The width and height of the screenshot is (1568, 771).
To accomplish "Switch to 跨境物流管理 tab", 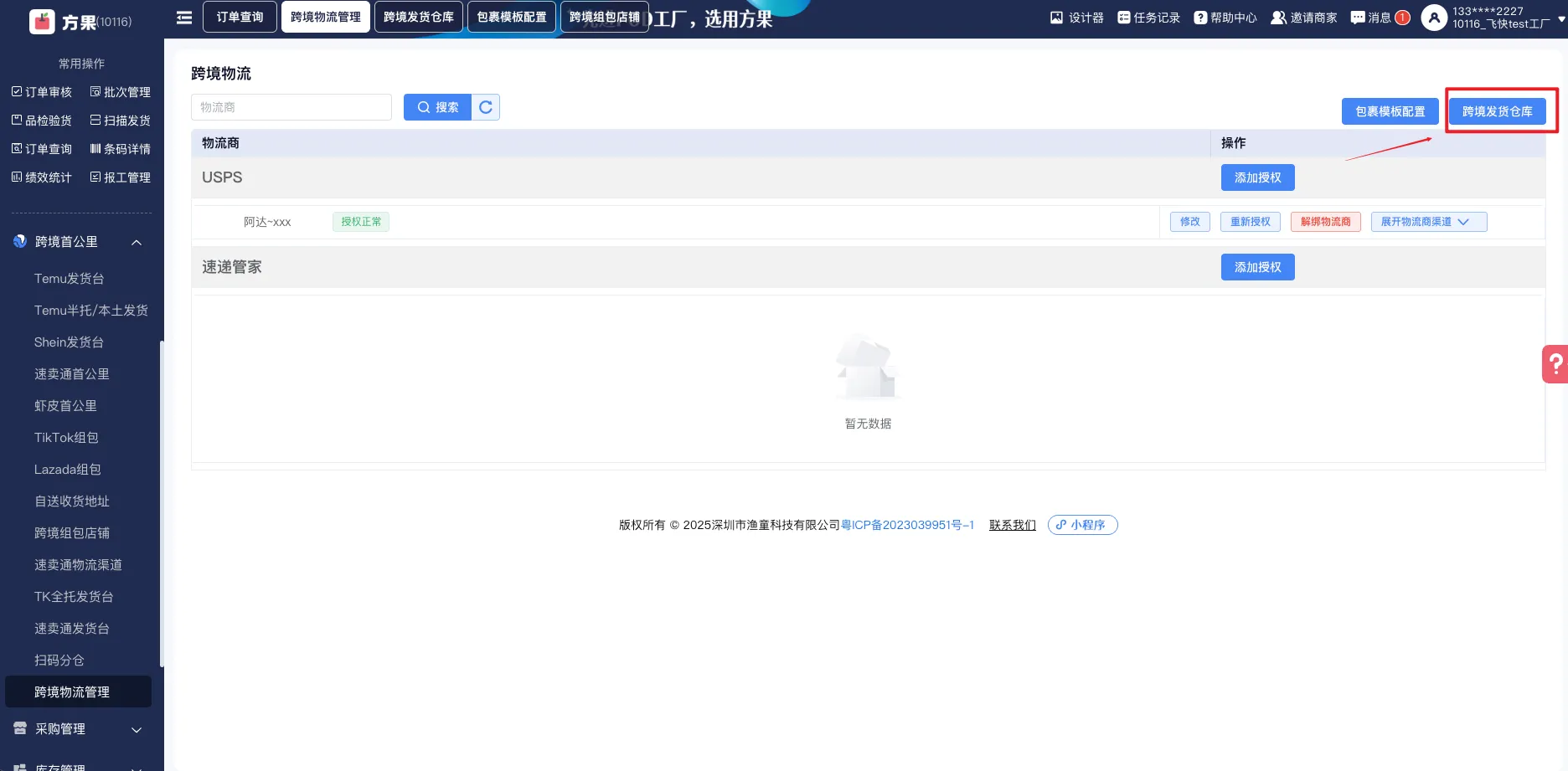I will pos(326,17).
